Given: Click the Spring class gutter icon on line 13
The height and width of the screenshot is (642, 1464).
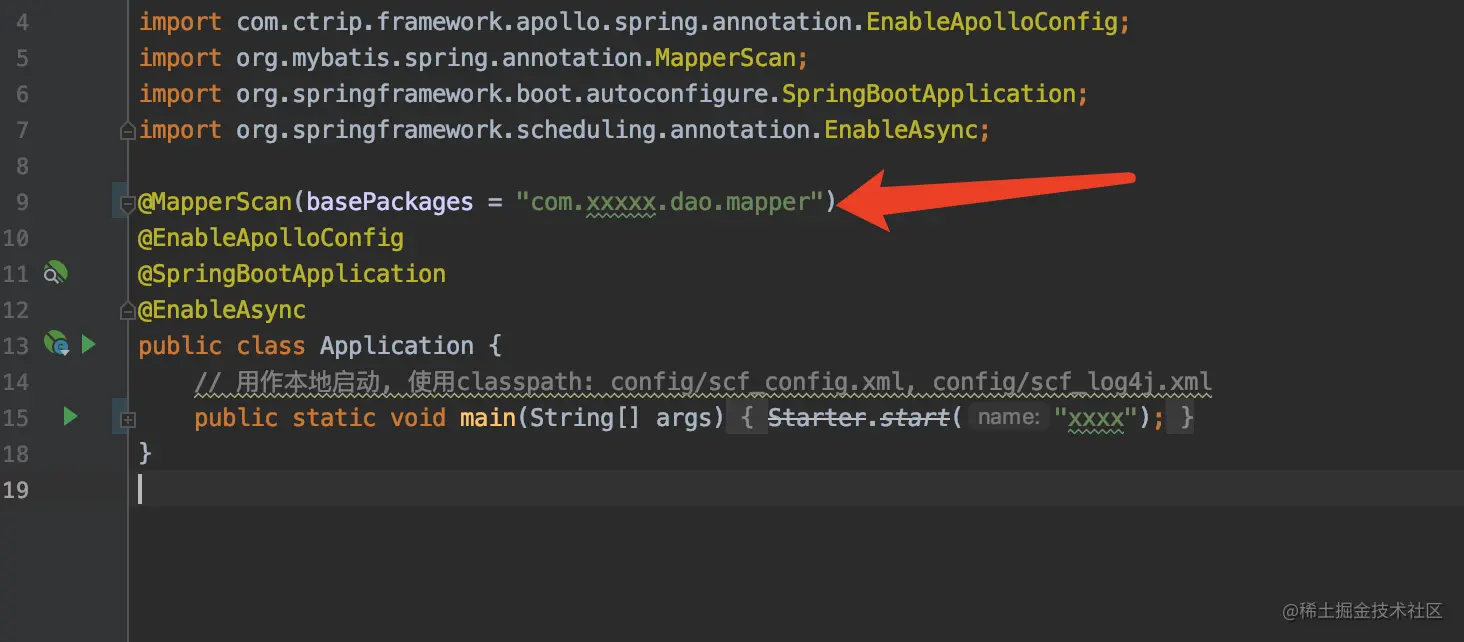Looking at the screenshot, I should (55, 345).
